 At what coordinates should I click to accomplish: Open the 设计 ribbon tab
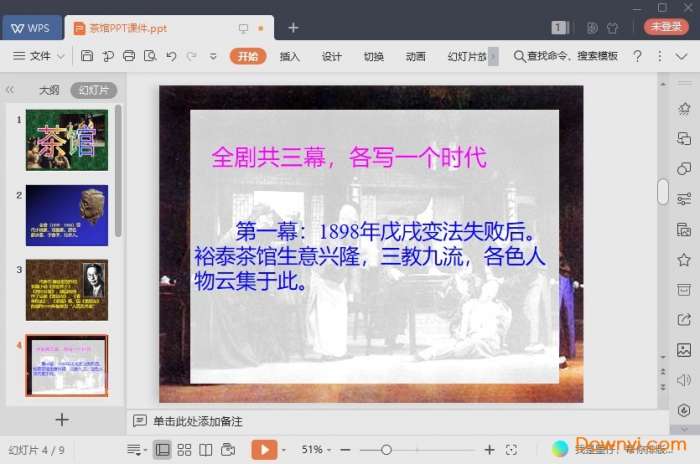pos(331,56)
